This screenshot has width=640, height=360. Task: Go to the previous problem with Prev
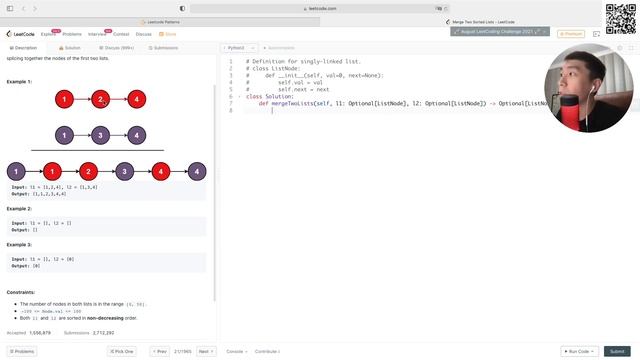click(x=160, y=351)
